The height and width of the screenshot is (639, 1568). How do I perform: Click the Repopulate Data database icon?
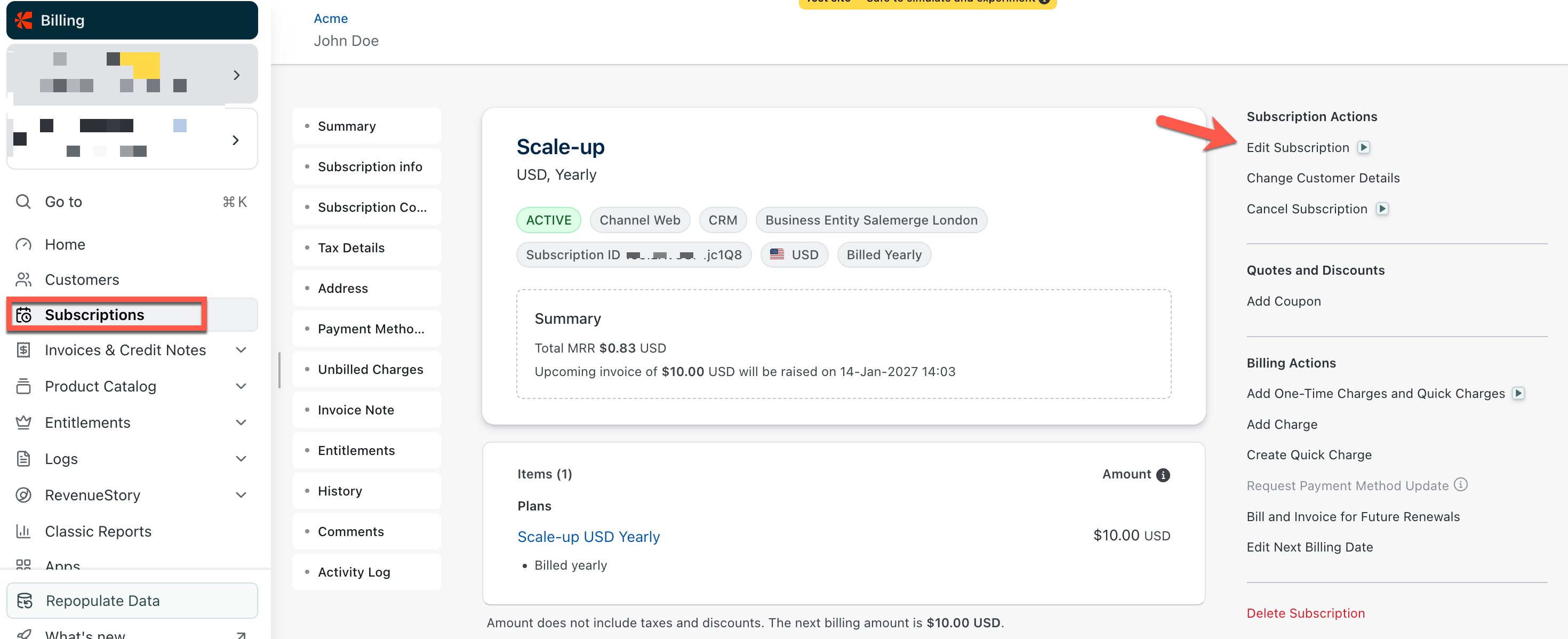(x=25, y=600)
